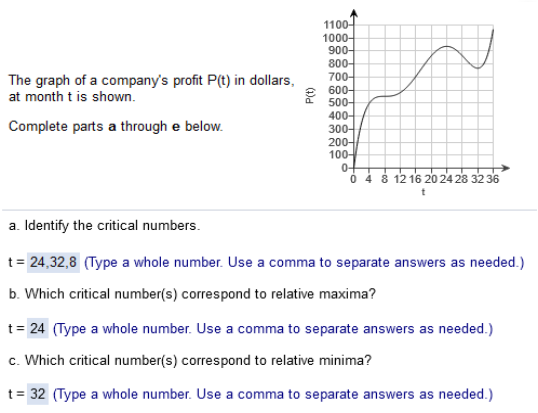
Task: Click the hint text after relative maxima field
Action: point(273,329)
